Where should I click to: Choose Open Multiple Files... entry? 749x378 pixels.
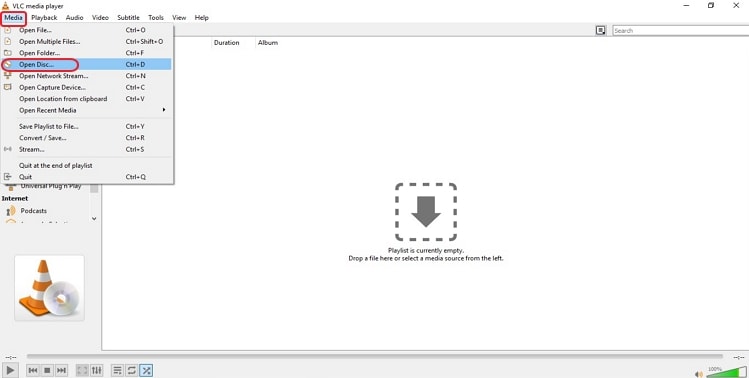click(x=87, y=42)
